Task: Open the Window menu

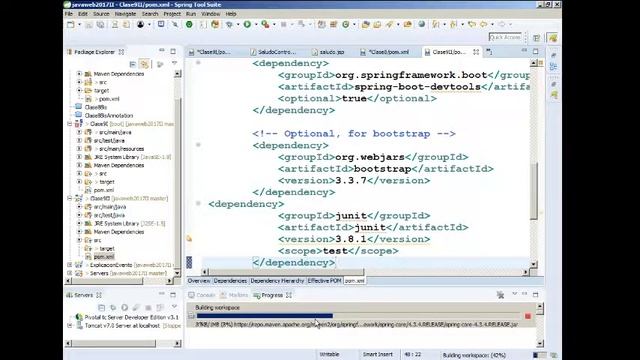Action: click(x=211, y=14)
